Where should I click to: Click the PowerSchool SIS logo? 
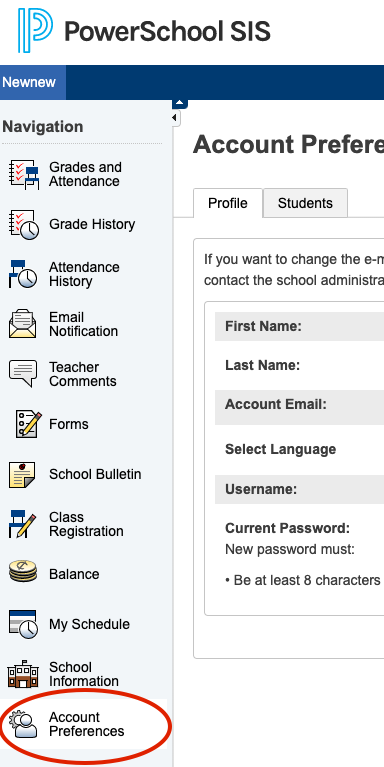click(144, 30)
